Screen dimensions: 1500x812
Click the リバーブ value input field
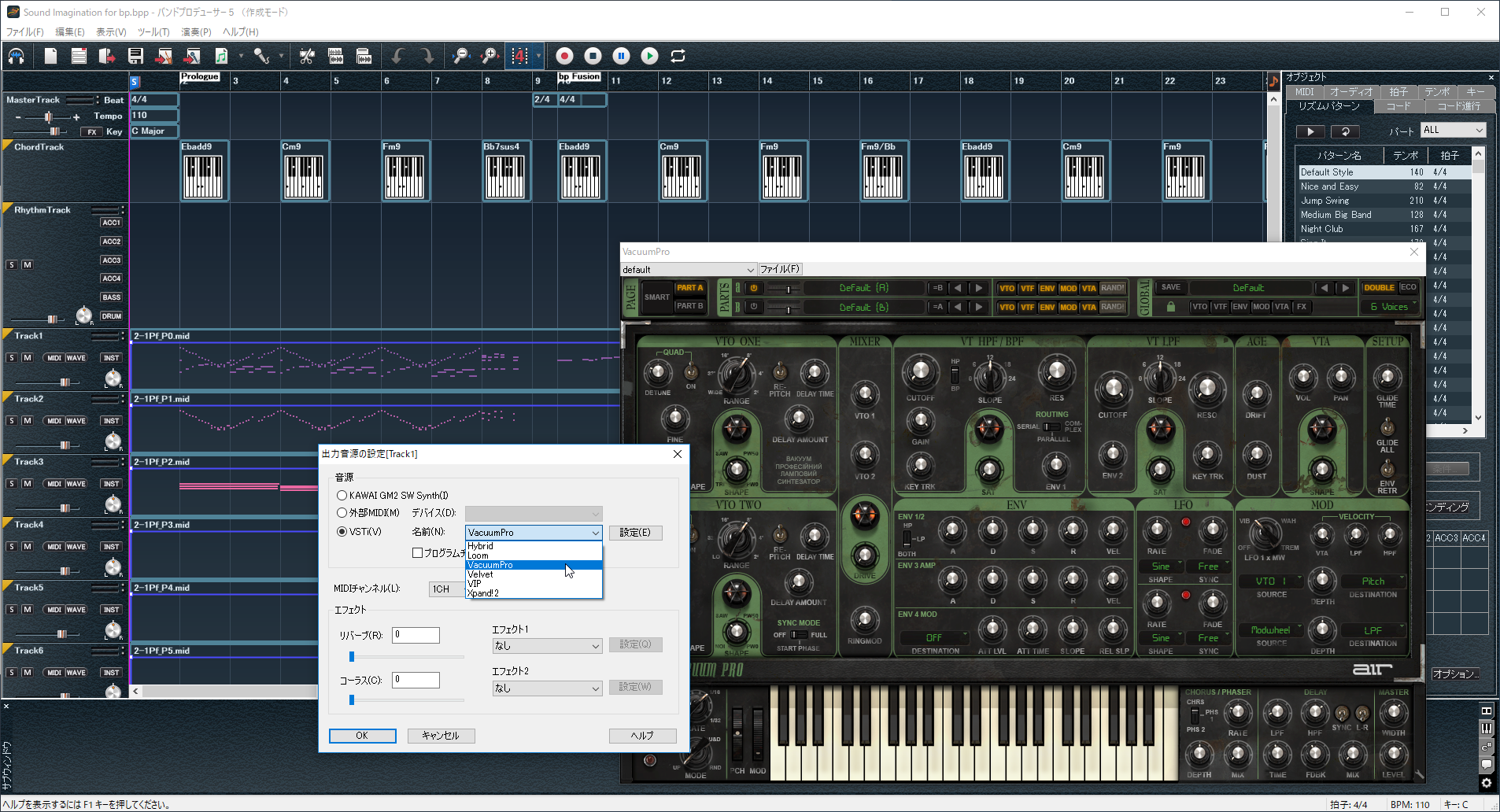pos(416,635)
